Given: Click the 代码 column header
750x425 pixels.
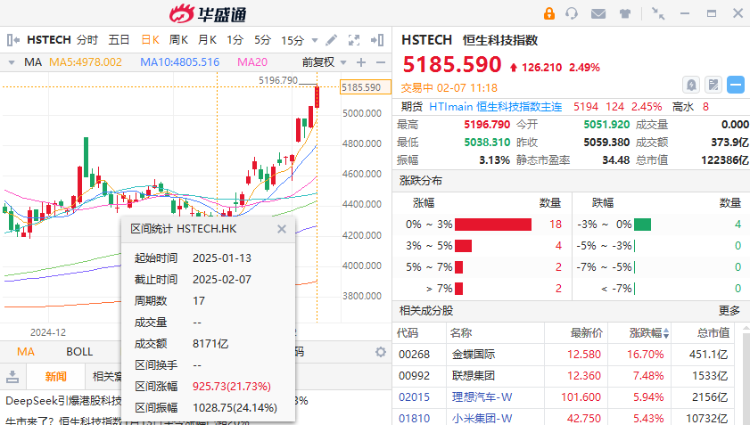Looking at the screenshot, I should pos(408,333).
